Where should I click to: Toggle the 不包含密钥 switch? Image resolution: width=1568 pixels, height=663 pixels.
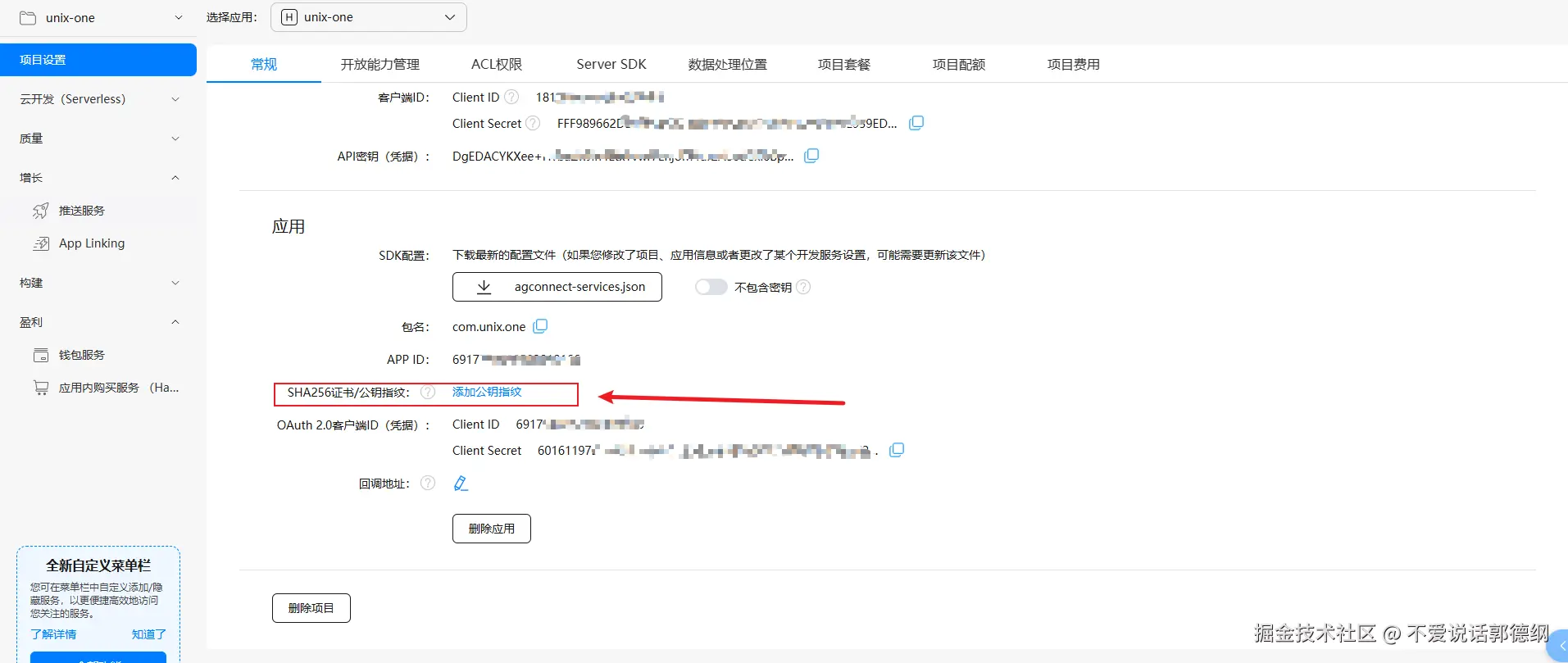tap(711, 287)
